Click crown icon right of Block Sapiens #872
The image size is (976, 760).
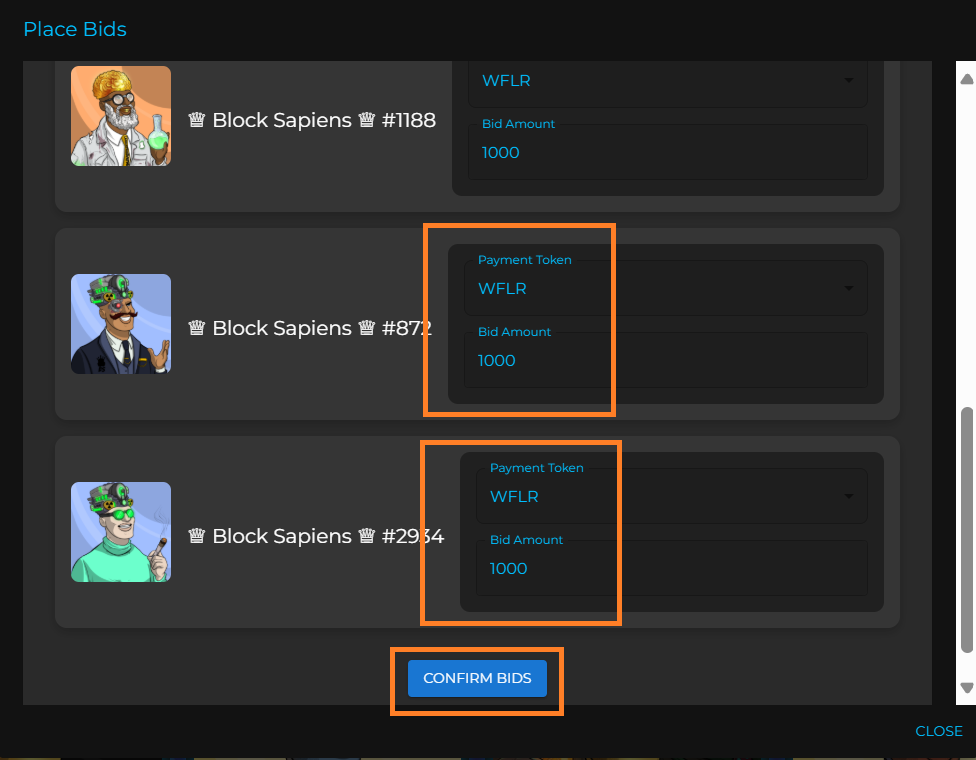[366, 329]
